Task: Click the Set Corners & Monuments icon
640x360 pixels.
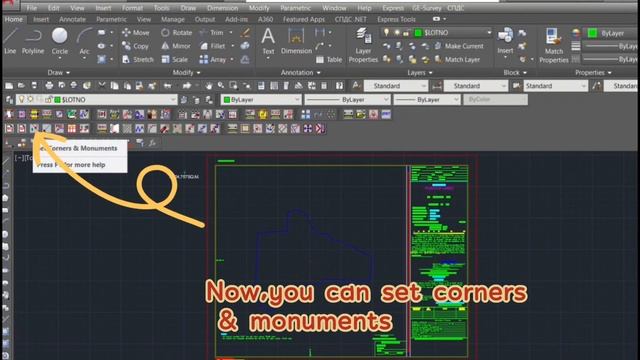Action: point(34,129)
